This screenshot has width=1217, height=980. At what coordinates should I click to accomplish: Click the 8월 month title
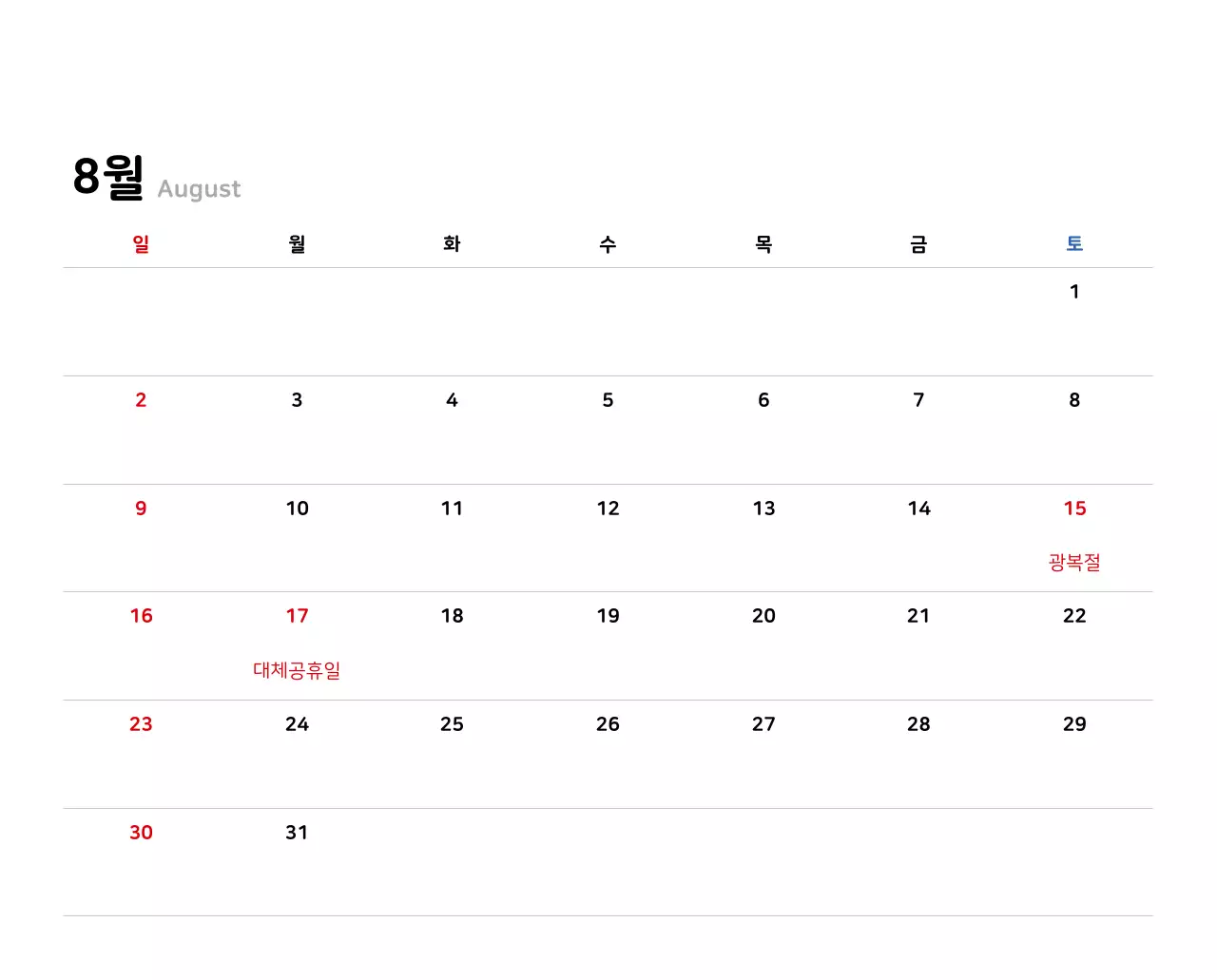tap(108, 177)
